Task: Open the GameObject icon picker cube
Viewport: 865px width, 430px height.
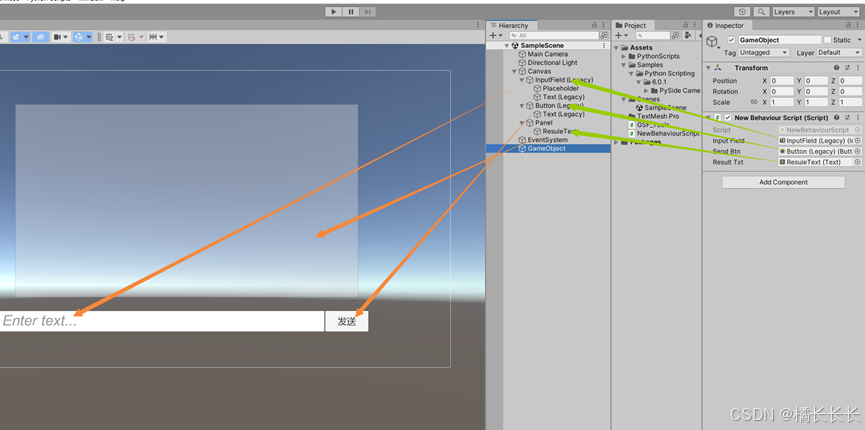Action: point(712,41)
